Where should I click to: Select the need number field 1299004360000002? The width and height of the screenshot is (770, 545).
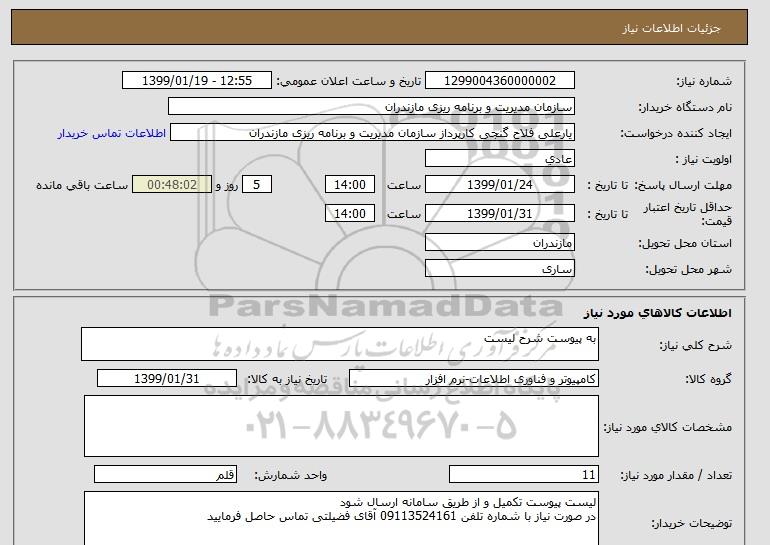pyautogui.click(x=499, y=81)
